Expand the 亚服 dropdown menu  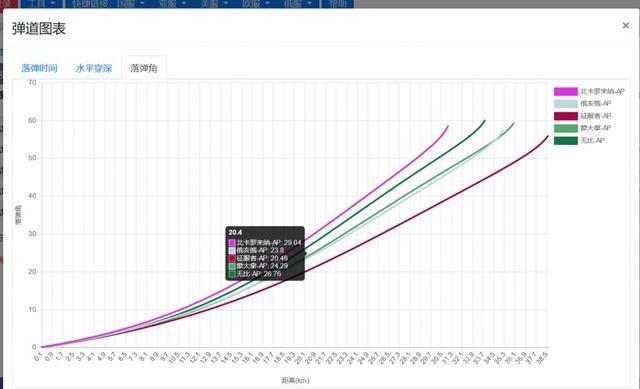click(172, 4)
